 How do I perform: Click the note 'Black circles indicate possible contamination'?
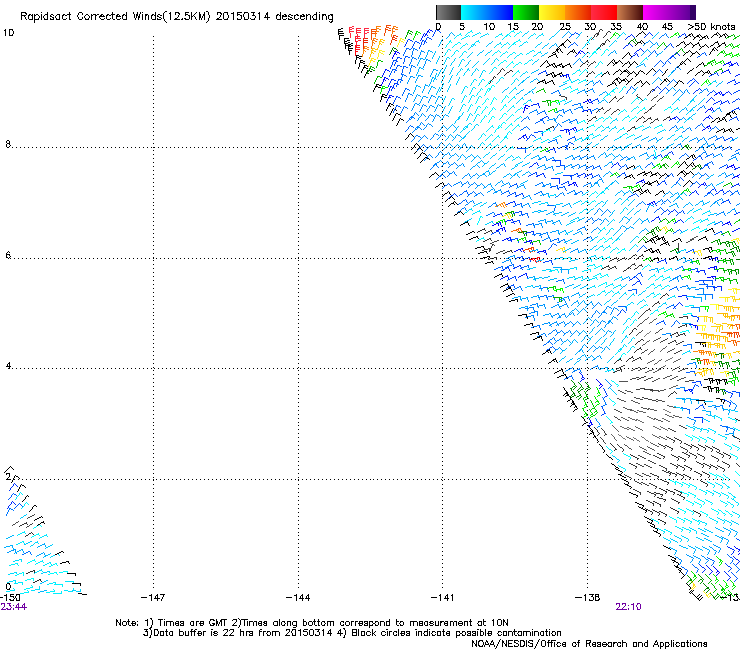(x=456, y=633)
